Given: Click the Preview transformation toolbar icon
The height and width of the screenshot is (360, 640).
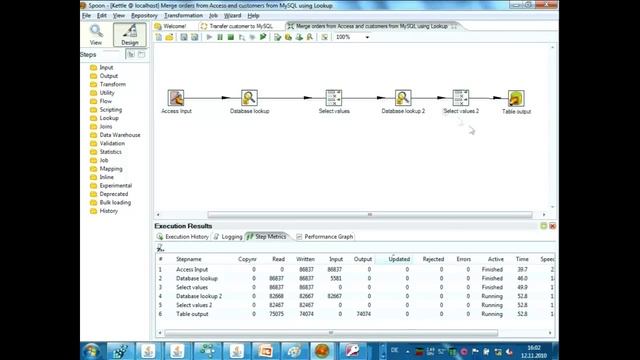Looking at the screenshot, I should click(x=242, y=37).
